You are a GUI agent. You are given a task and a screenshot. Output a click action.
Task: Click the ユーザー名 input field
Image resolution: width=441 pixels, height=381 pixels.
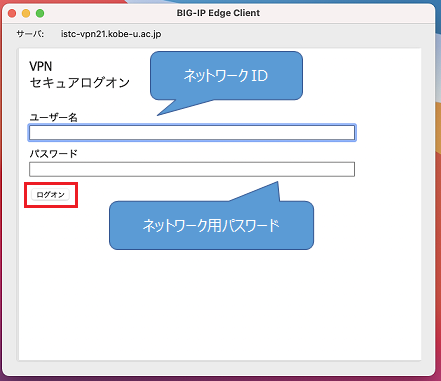click(192, 133)
